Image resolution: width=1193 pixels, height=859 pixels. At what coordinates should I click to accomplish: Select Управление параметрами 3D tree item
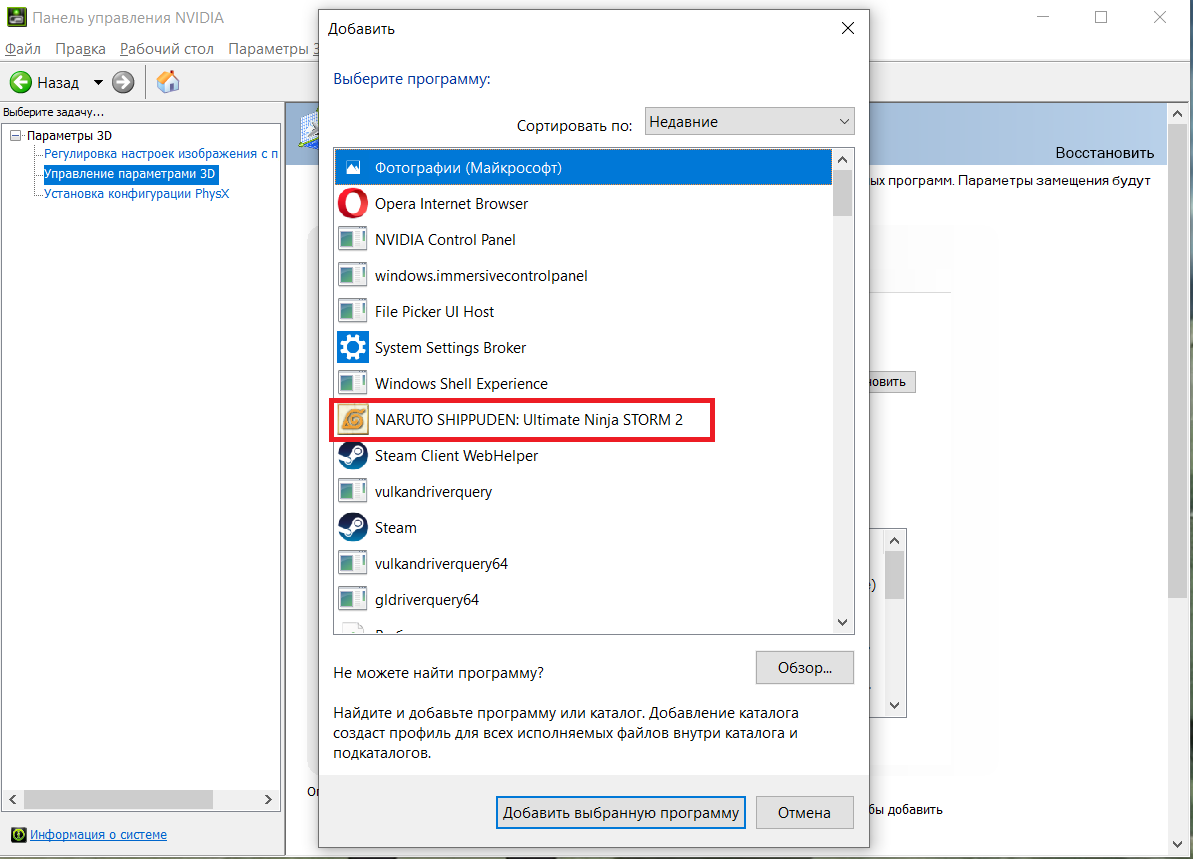click(x=130, y=173)
